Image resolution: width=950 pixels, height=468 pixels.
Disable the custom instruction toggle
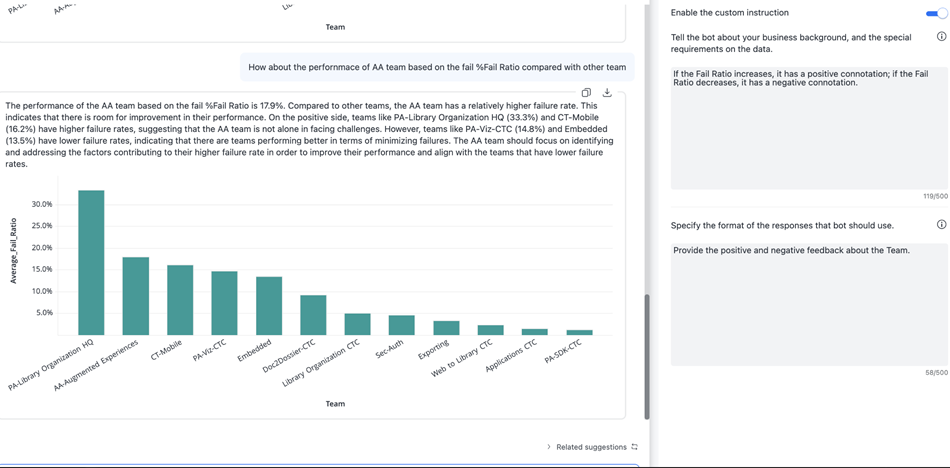(936, 13)
